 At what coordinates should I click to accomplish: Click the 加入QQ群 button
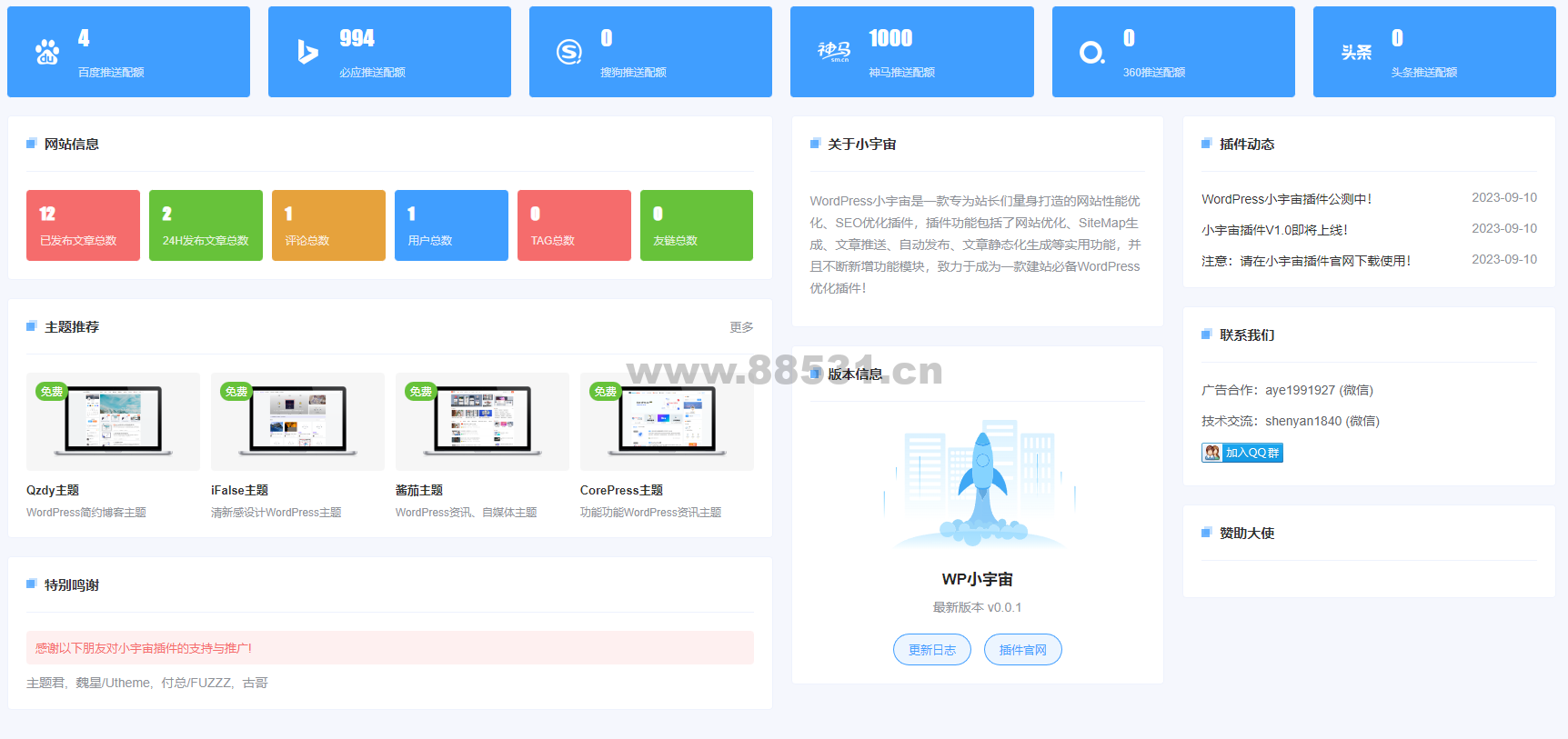pos(1242,453)
